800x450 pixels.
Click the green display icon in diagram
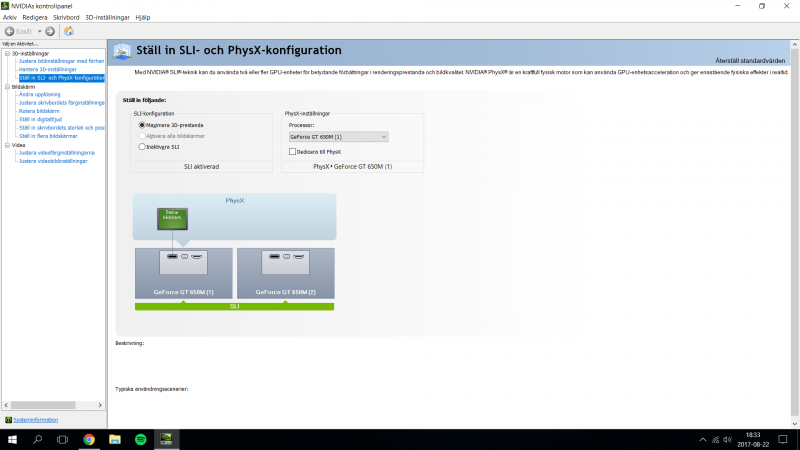172,219
